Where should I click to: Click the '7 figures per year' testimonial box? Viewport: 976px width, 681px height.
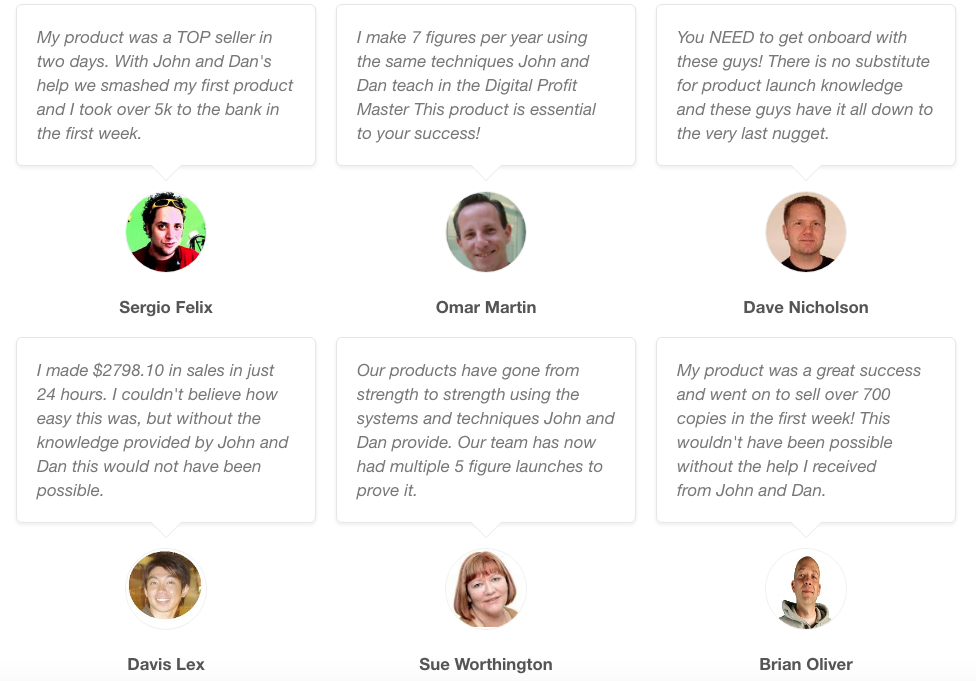(x=486, y=85)
